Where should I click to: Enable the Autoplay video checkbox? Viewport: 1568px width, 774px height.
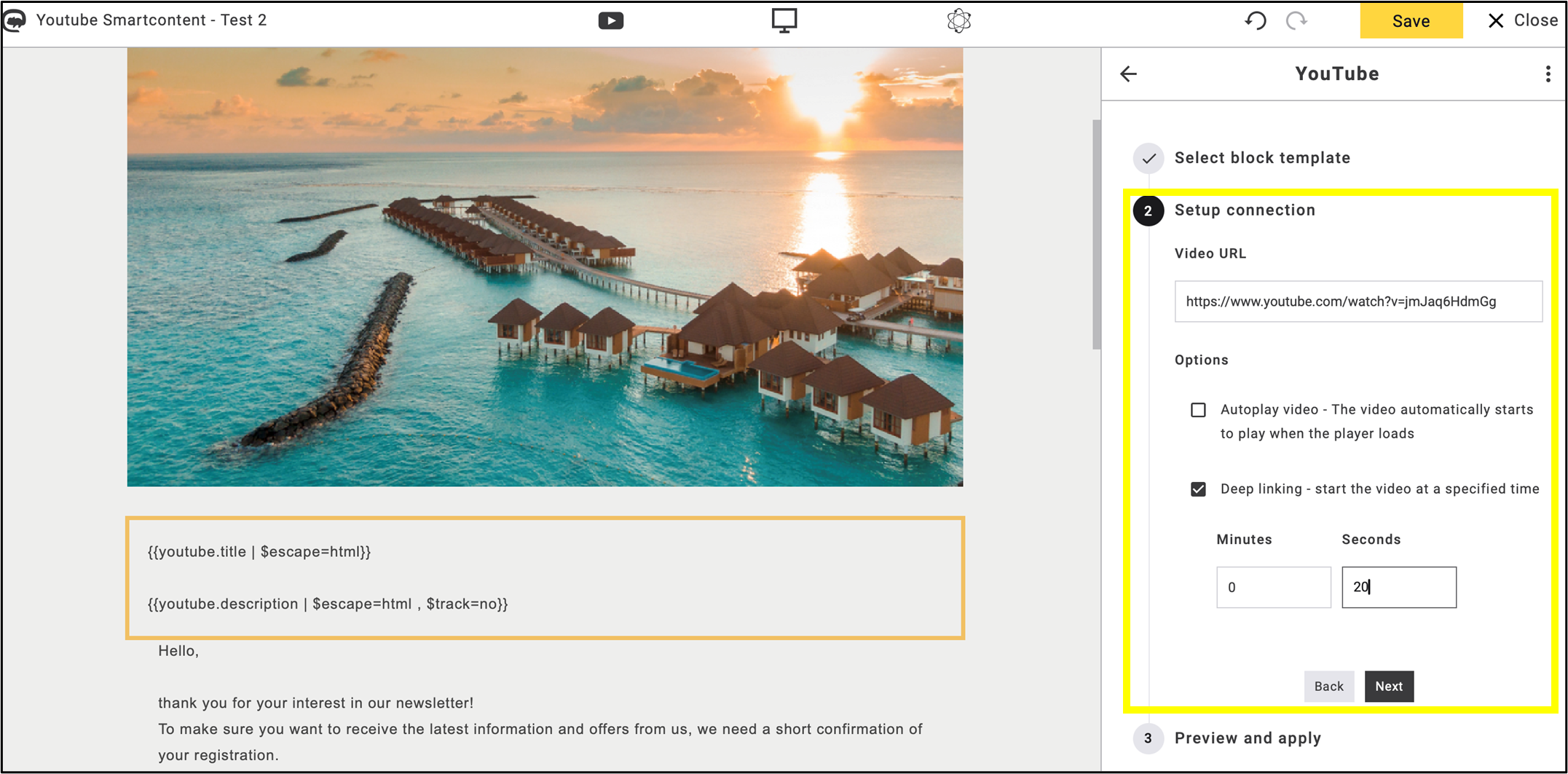click(1198, 410)
